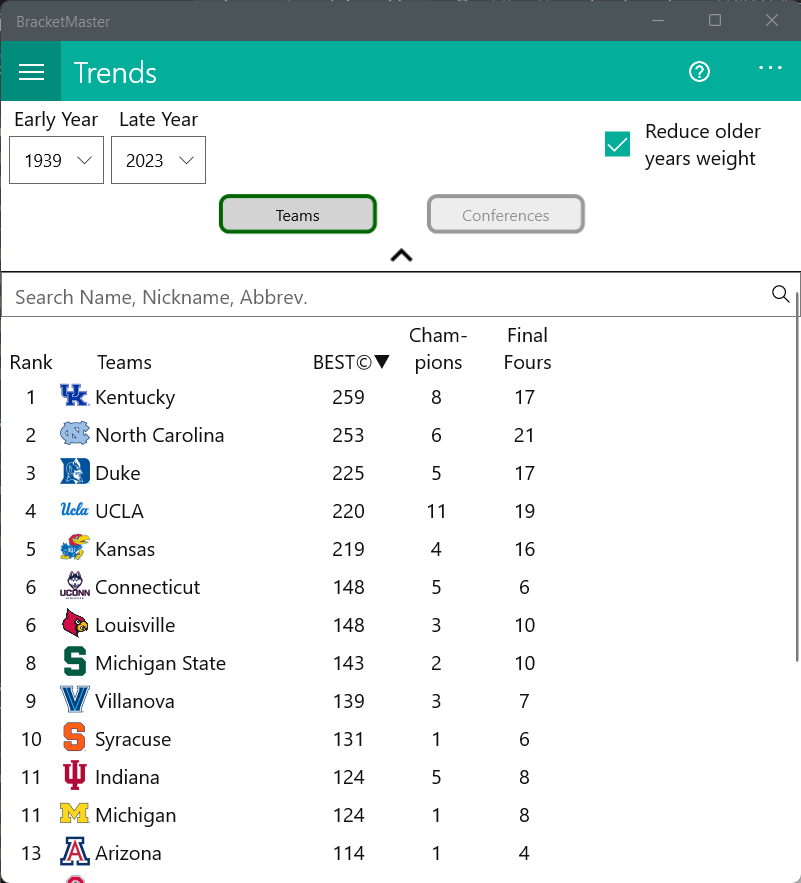Open the hamburger navigation menu
Image resolution: width=801 pixels, height=883 pixels.
coord(31,72)
